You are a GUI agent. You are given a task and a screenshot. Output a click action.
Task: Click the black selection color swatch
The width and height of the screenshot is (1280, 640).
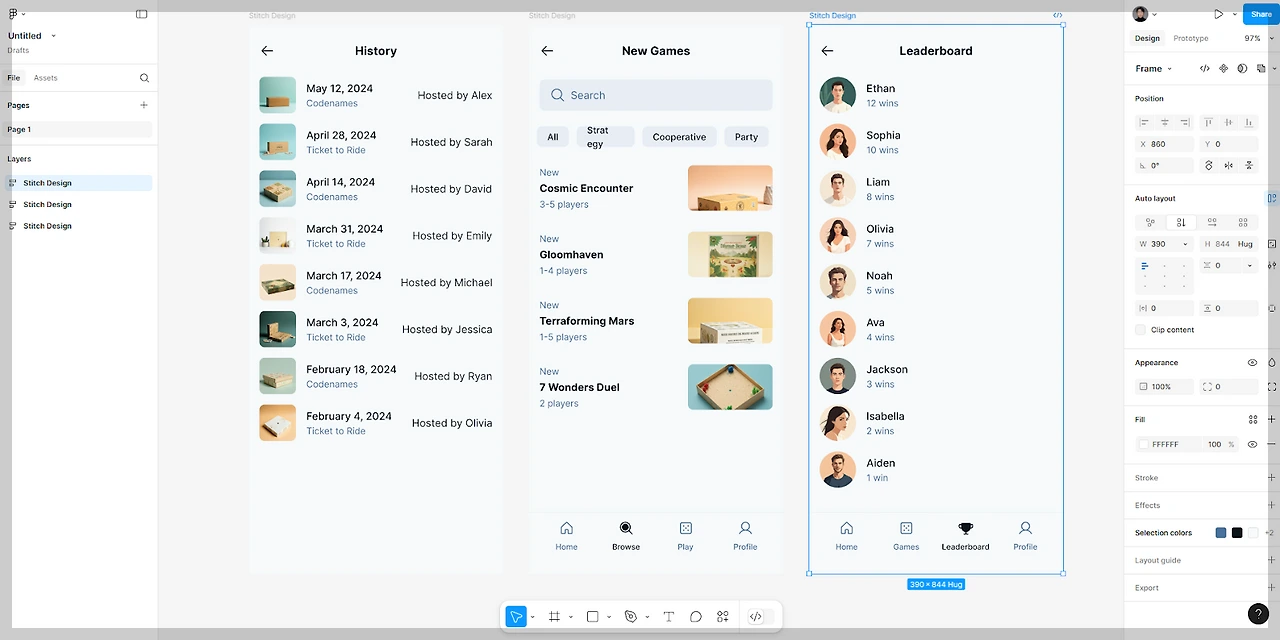[1237, 533]
